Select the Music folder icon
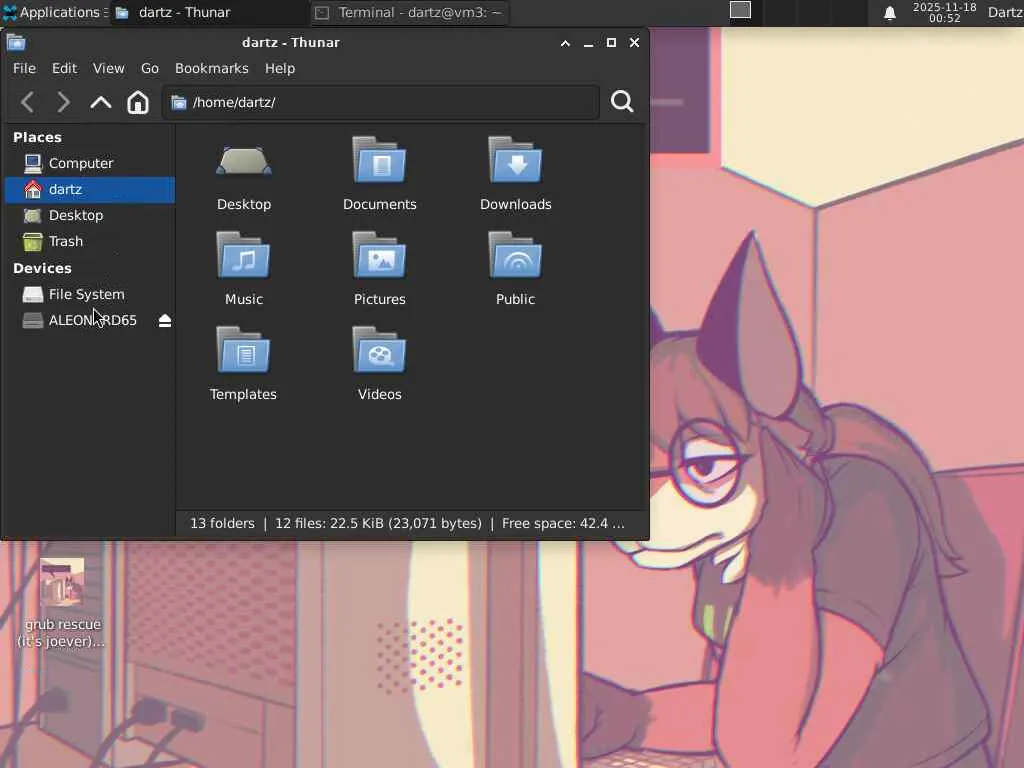Viewport: 1024px width, 768px height. pyautogui.click(x=244, y=255)
